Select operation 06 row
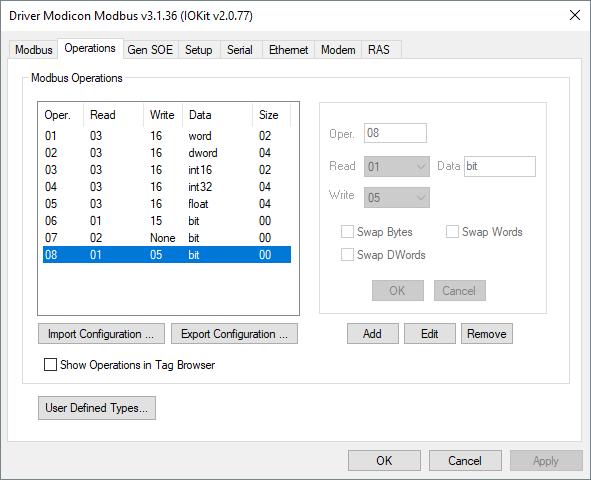This screenshot has width=591, height=480. pos(167,220)
